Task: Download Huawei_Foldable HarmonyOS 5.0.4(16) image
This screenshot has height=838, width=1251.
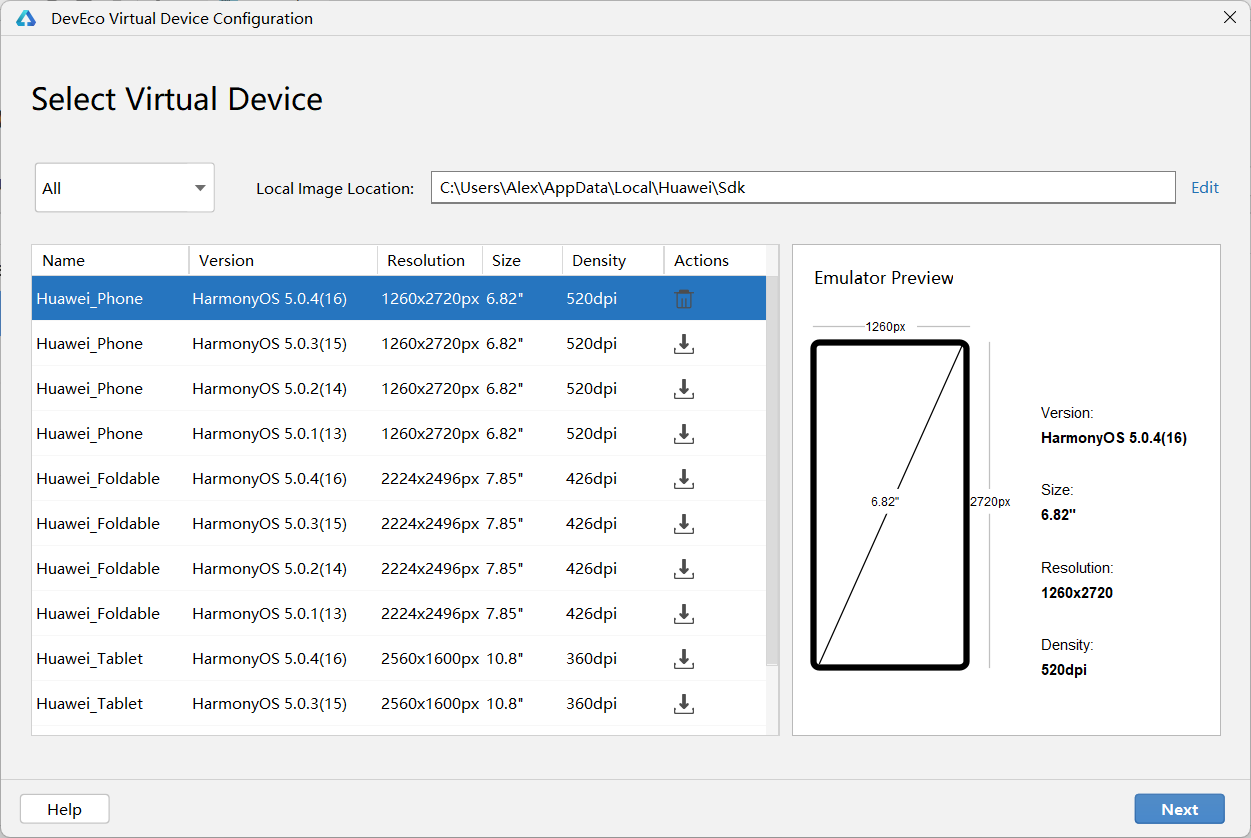Action: pyautogui.click(x=684, y=479)
